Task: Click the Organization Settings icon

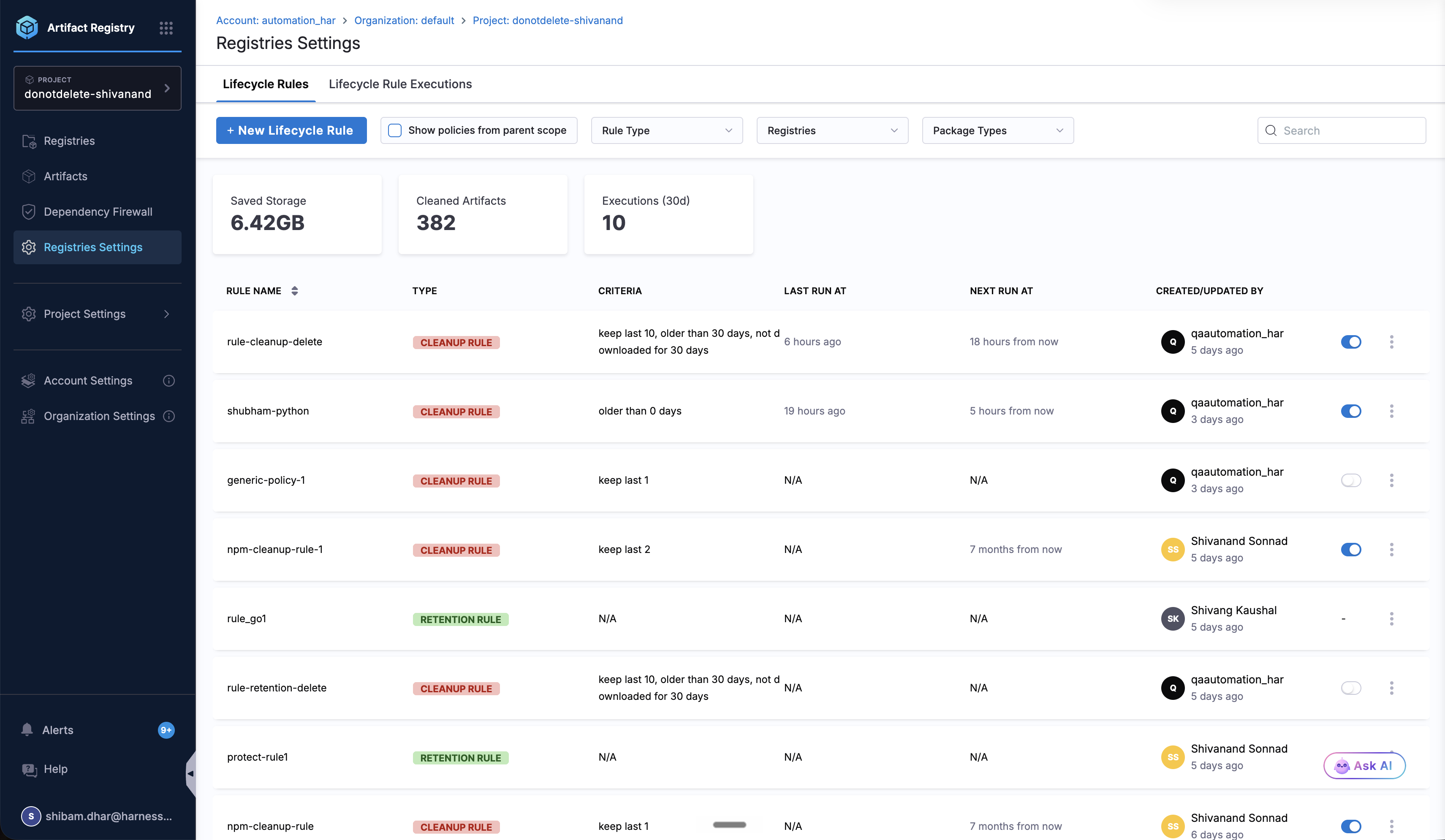Action: pos(29,416)
